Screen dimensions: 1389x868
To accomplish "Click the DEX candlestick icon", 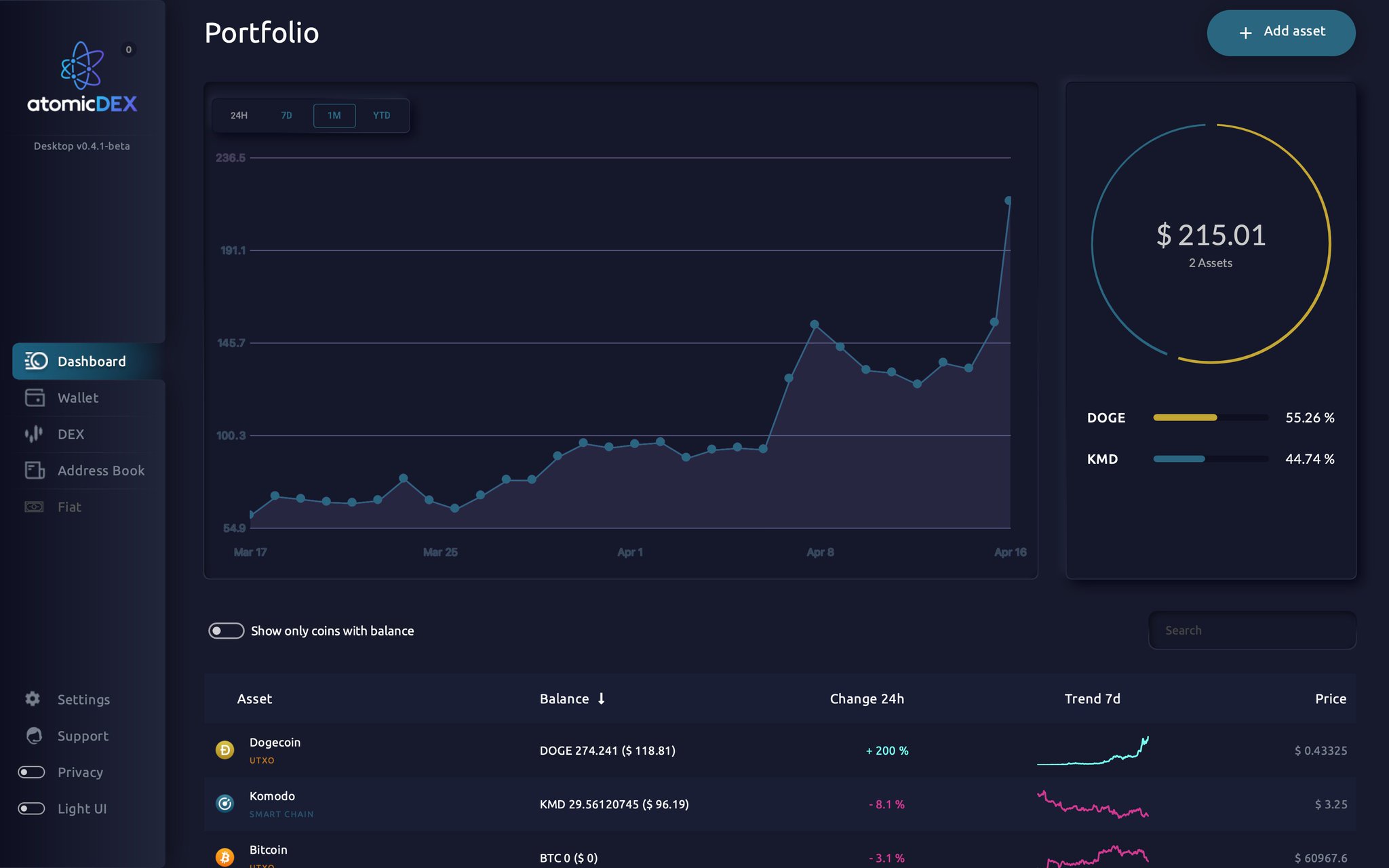I will (x=34, y=434).
